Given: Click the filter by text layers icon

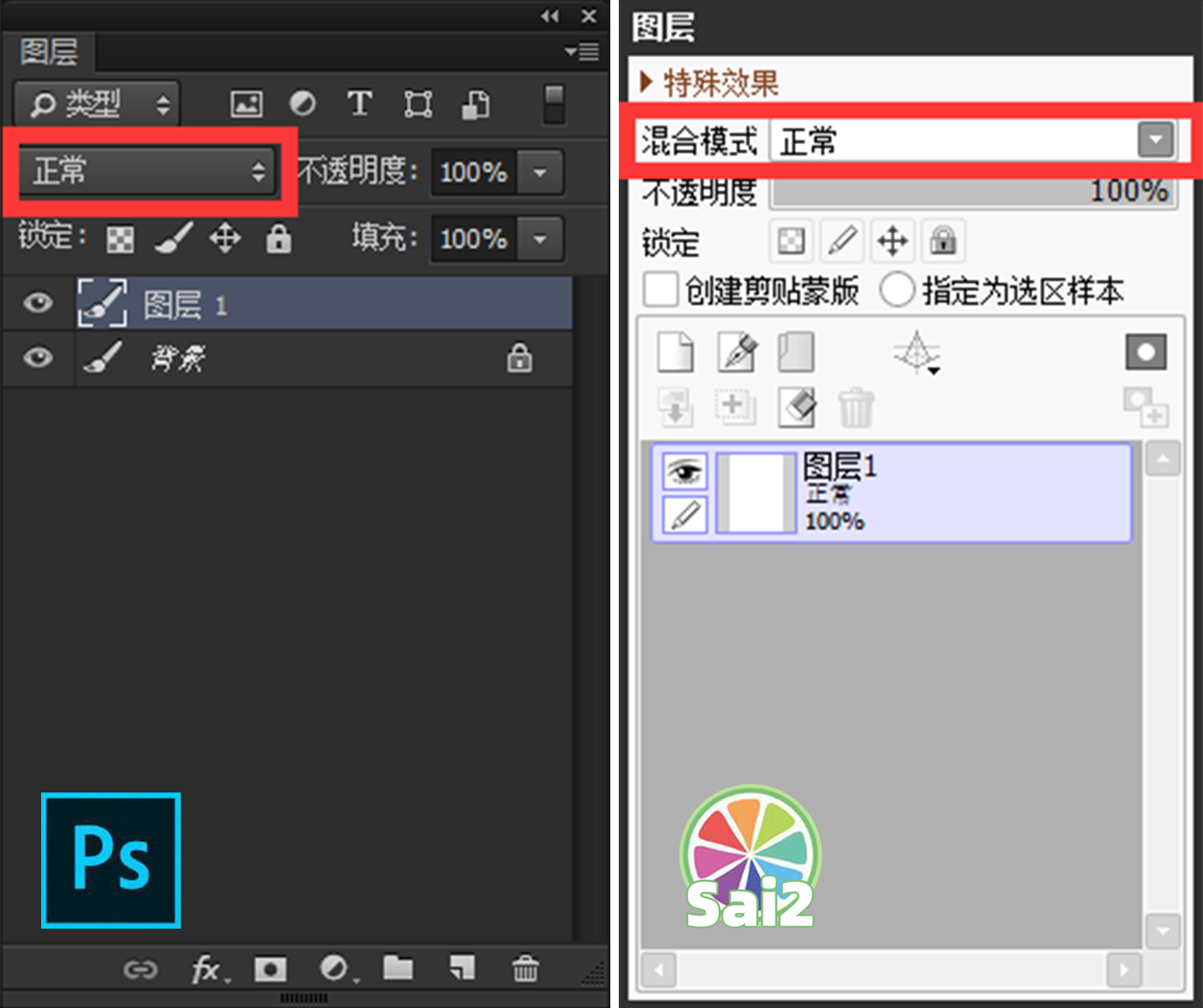Looking at the screenshot, I should coord(359,104).
